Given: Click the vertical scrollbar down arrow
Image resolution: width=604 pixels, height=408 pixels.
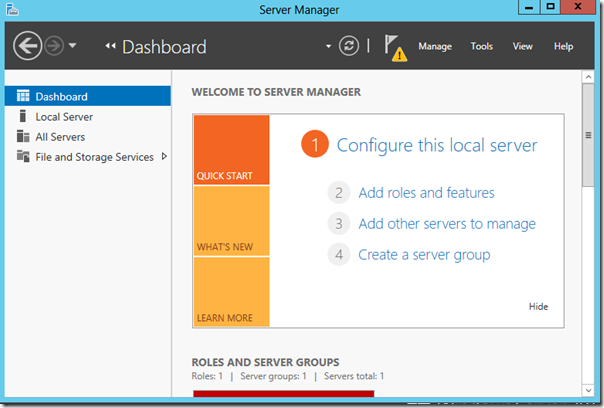Looking at the screenshot, I should [x=590, y=401].
